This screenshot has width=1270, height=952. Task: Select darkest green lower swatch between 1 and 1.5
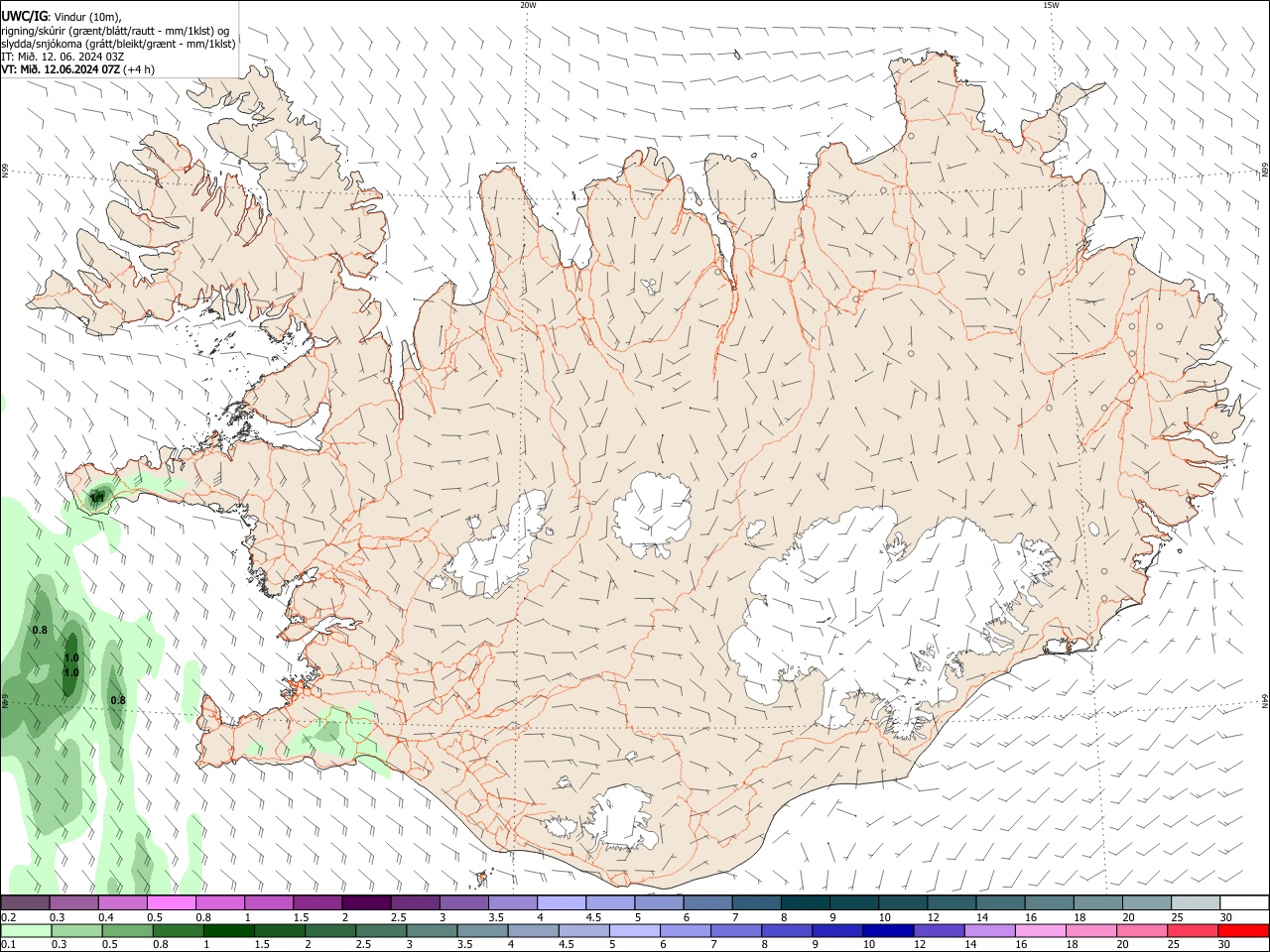(228, 930)
